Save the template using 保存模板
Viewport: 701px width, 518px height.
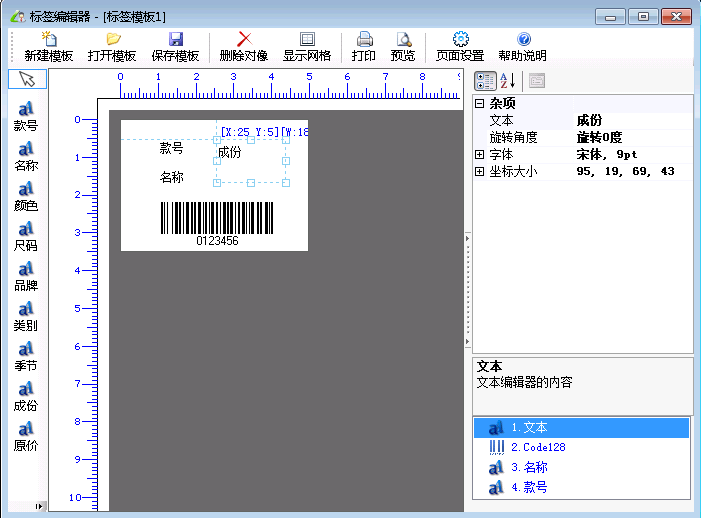pos(175,46)
